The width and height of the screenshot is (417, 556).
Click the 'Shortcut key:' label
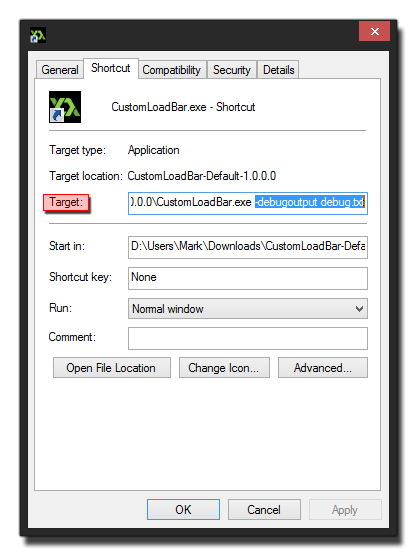click(80, 277)
